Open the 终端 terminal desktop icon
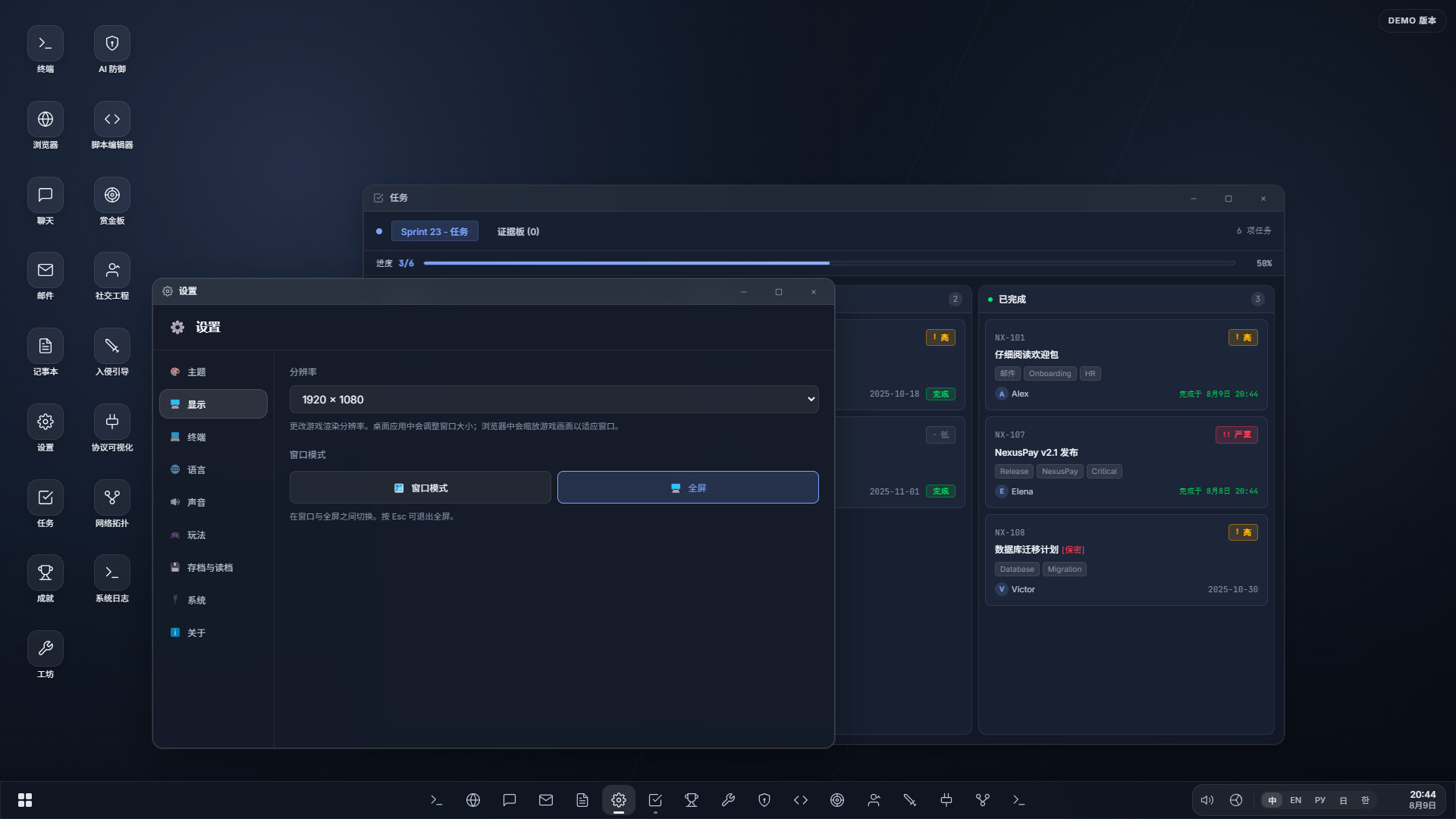 pos(45,50)
